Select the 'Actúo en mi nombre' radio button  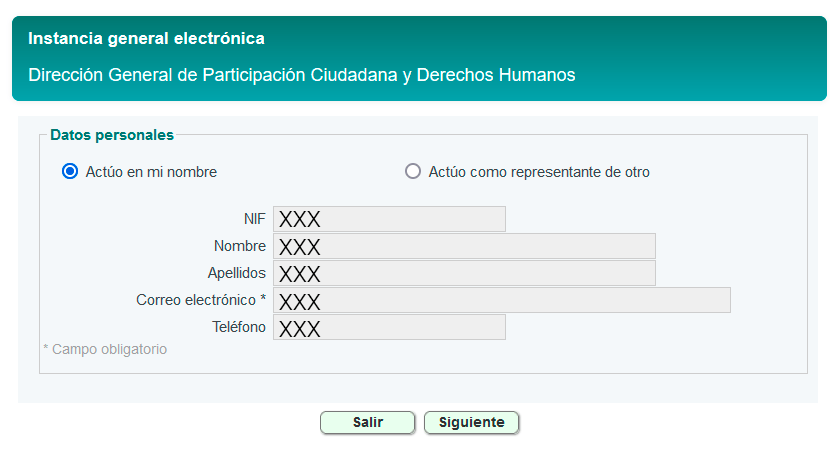70,171
